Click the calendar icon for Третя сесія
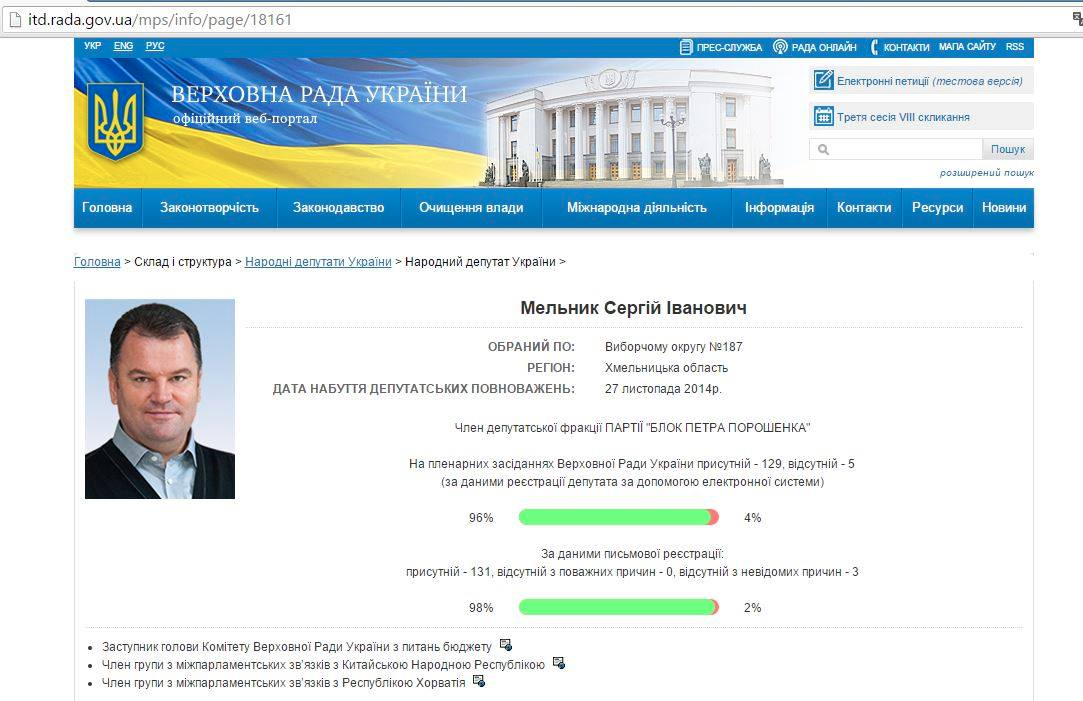Screen dimensions: 1083x701 coord(823,116)
